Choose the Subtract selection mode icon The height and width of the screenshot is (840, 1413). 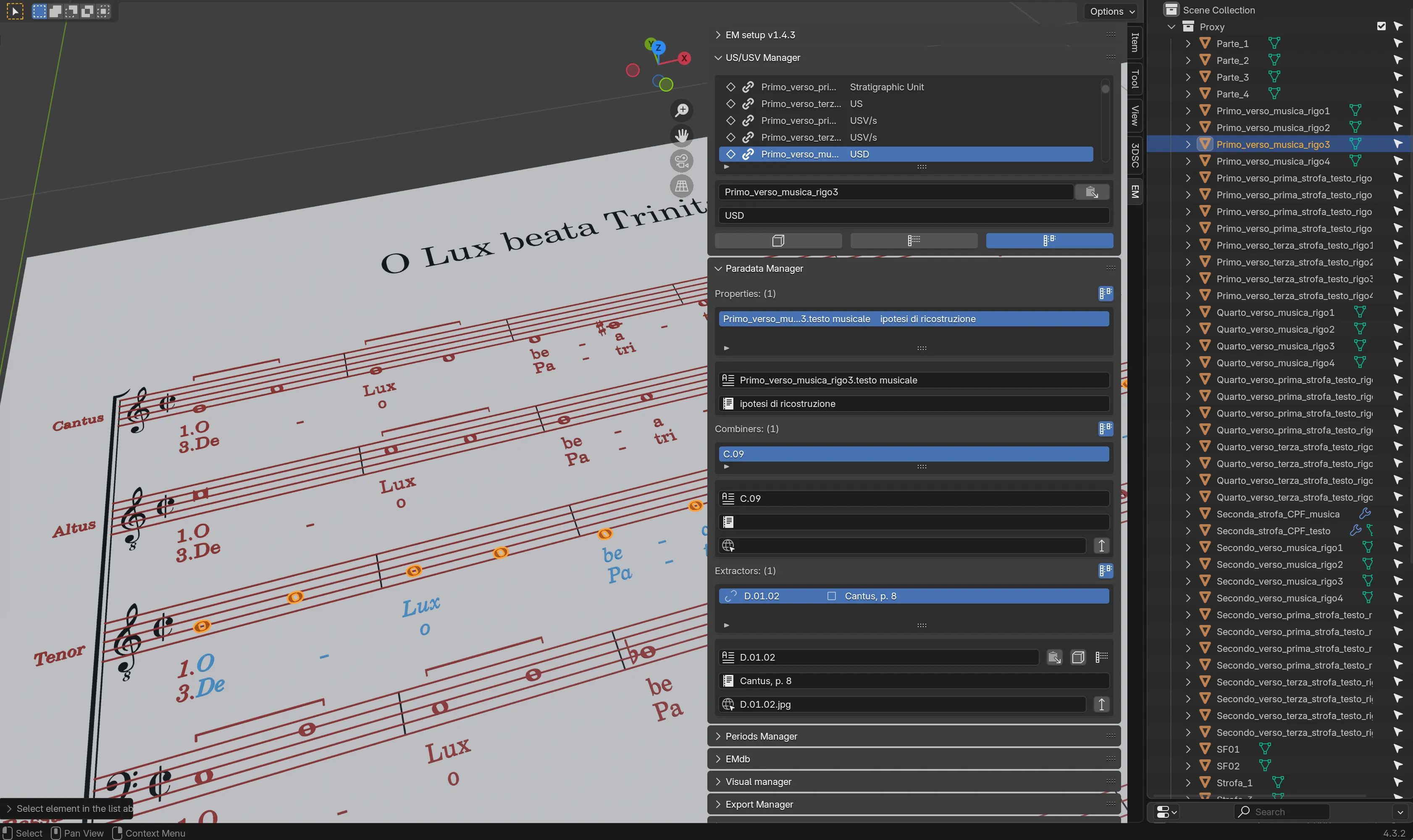pyautogui.click(x=71, y=11)
